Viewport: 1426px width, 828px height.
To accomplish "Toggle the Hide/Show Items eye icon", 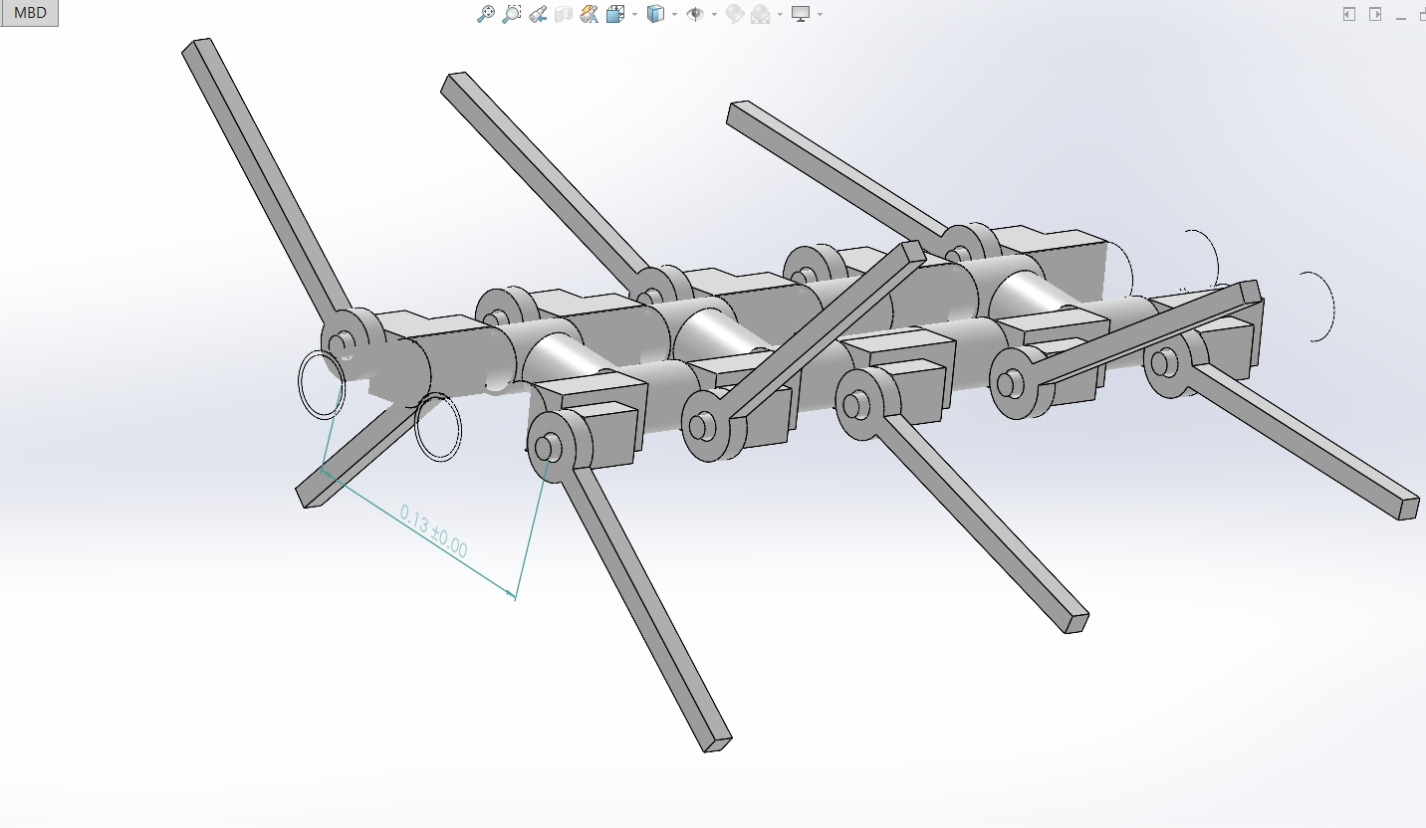I will 695,14.
